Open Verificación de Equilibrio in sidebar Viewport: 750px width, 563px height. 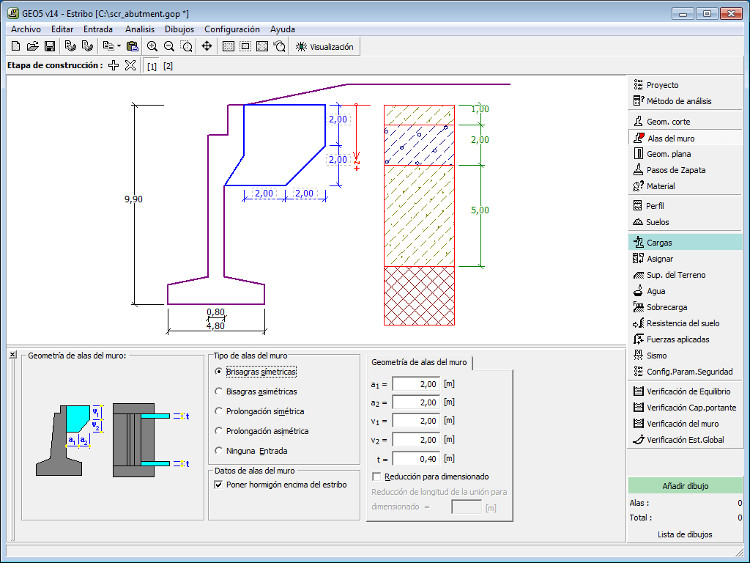click(688, 391)
